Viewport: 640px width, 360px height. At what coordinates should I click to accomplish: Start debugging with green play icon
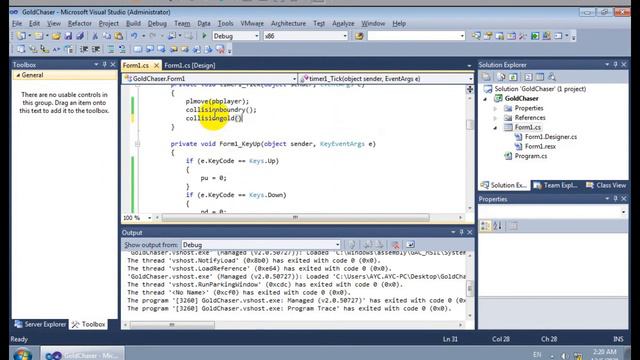point(204,36)
